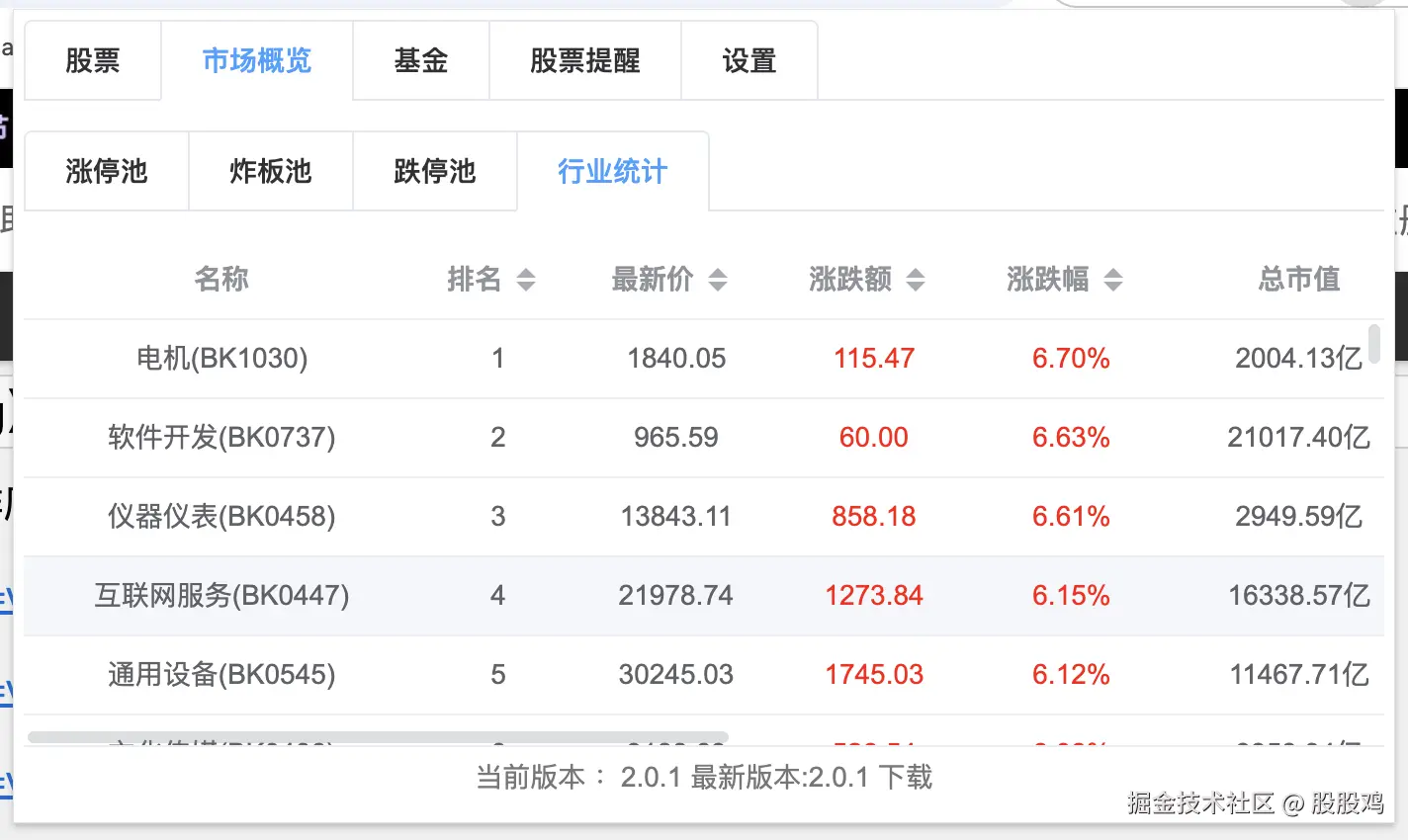Switch to the 涨停池 sub-tab
Screen dimensions: 1408x840
click(x=106, y=171)
